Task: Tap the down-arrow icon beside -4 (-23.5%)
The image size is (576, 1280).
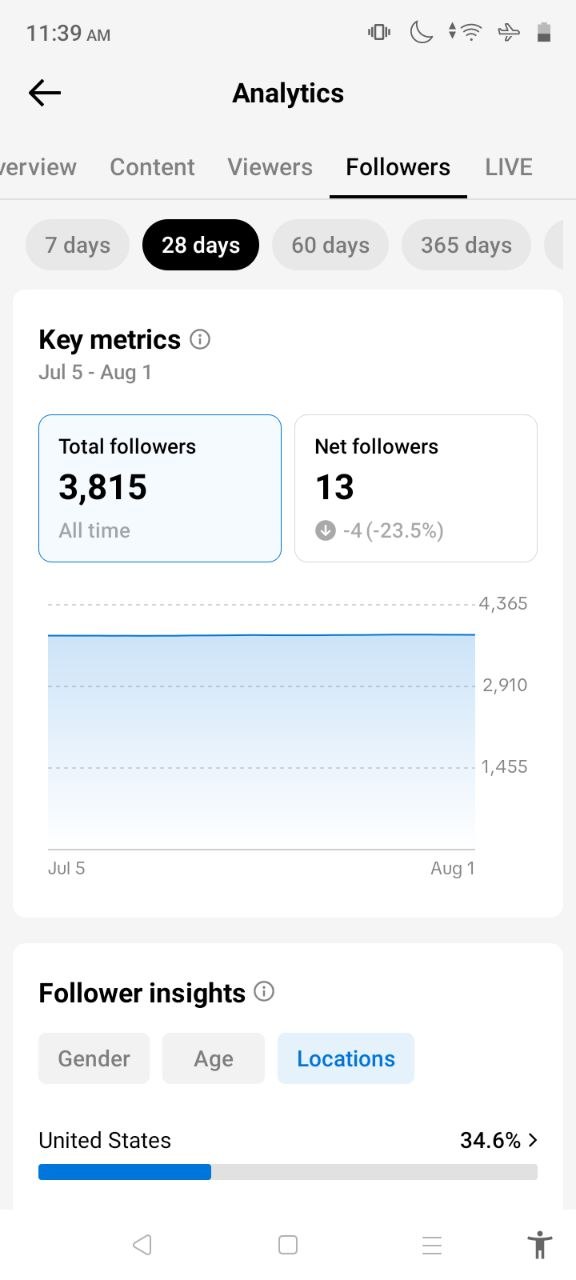Action: click(x=325, y=531)
